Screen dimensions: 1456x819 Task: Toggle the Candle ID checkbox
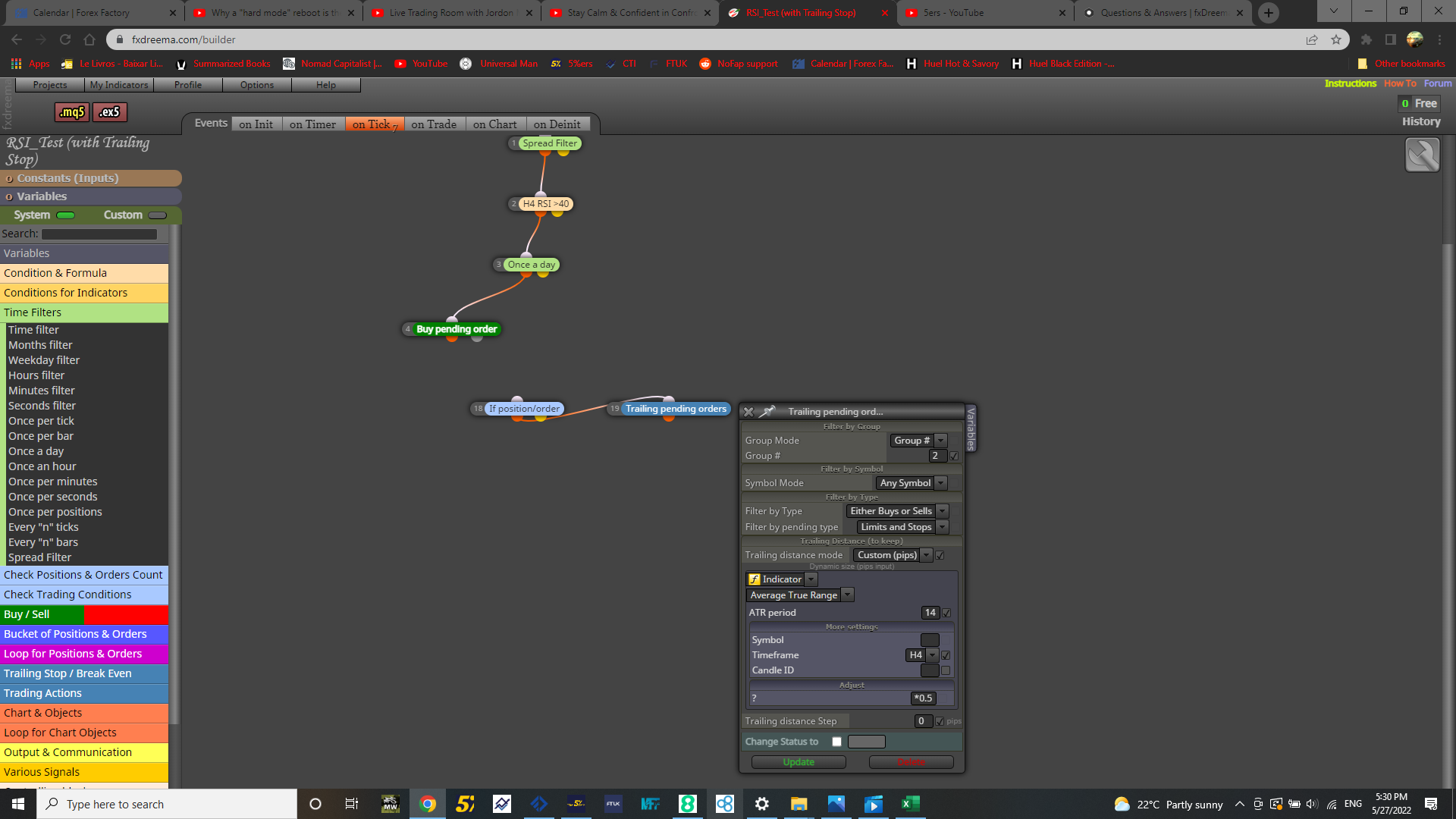(946, 670)
